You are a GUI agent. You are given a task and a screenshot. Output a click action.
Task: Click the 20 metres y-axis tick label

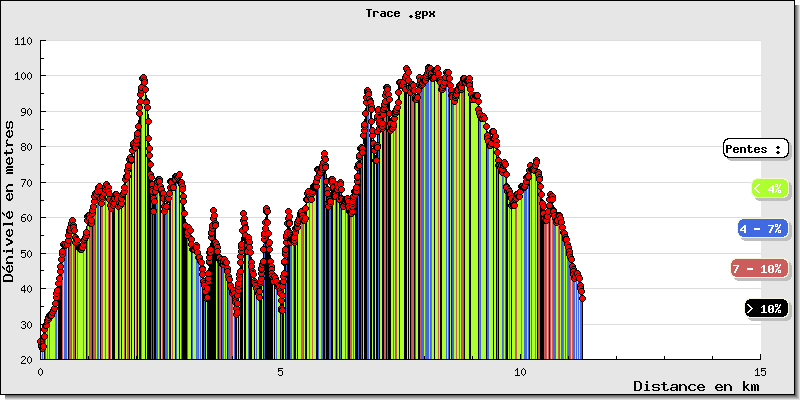point(26,359)
